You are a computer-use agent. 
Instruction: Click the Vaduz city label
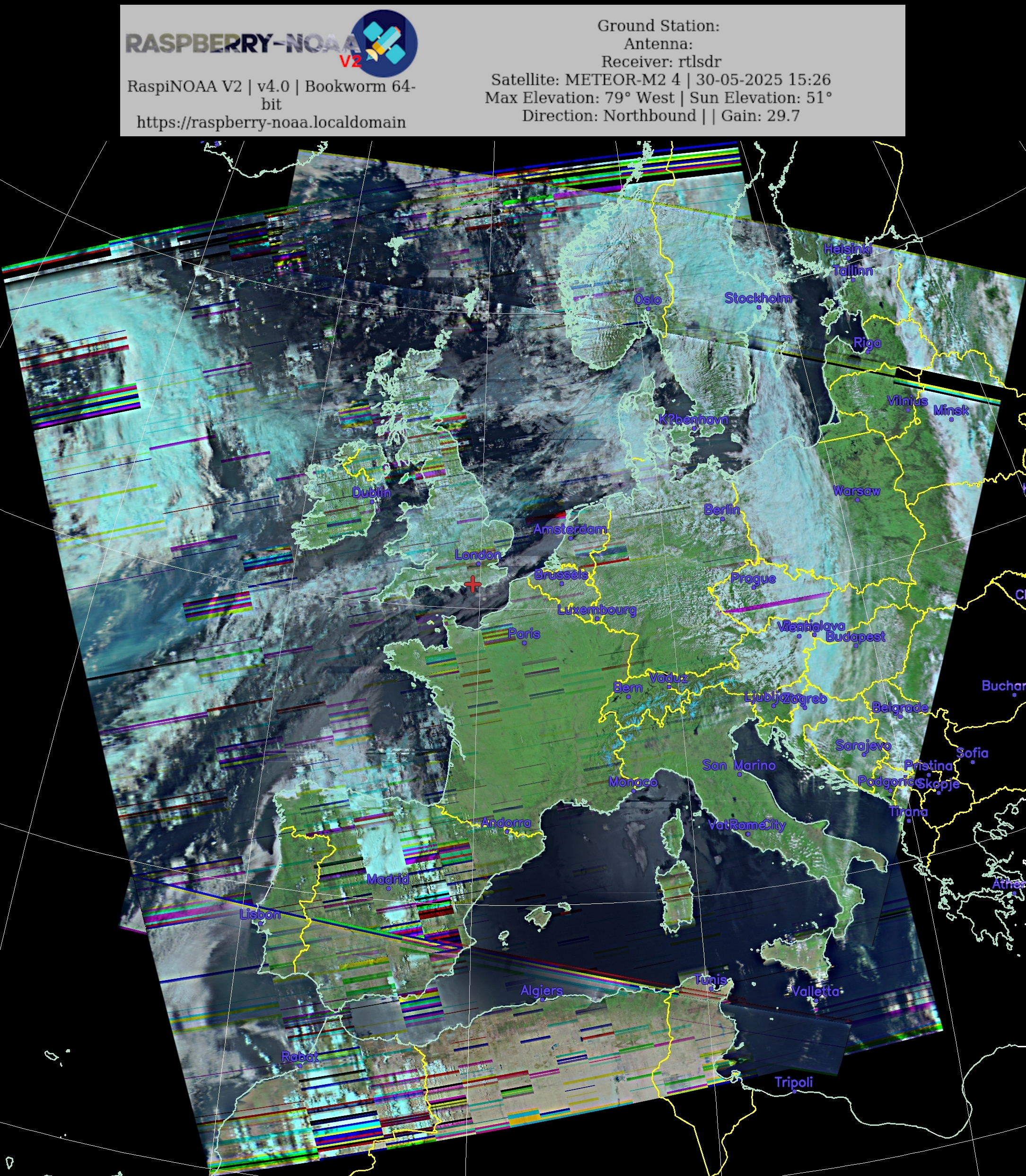point(668,678)
